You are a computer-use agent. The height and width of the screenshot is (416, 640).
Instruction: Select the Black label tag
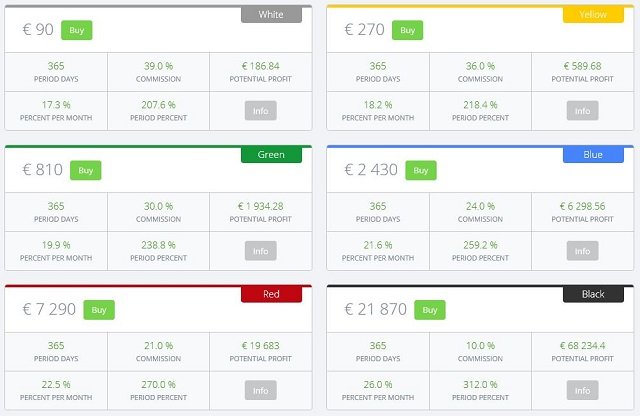pos(593,294)
